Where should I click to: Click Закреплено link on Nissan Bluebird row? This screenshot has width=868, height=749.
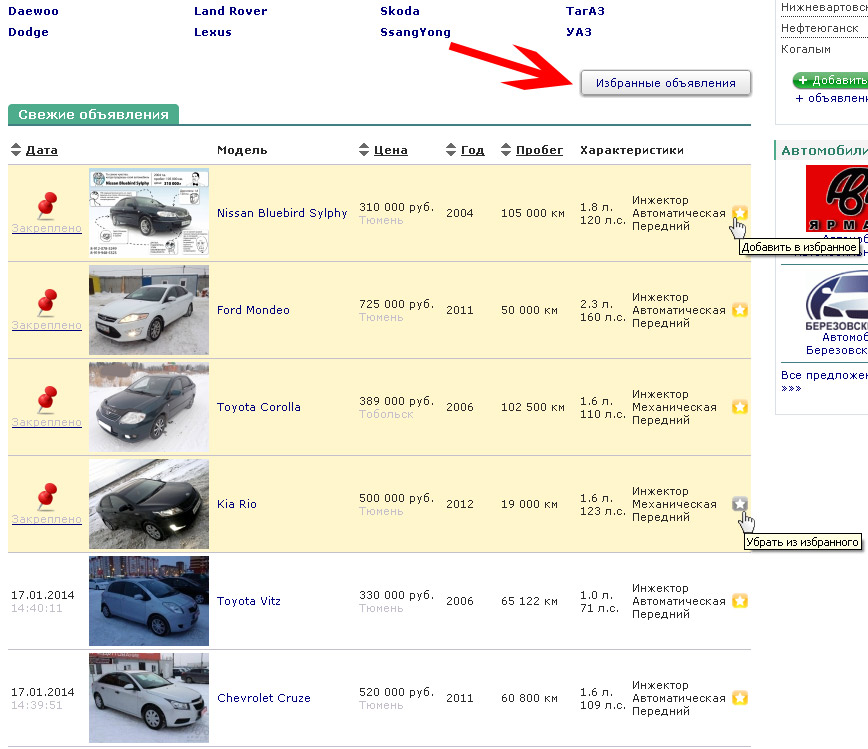[46, 228]
